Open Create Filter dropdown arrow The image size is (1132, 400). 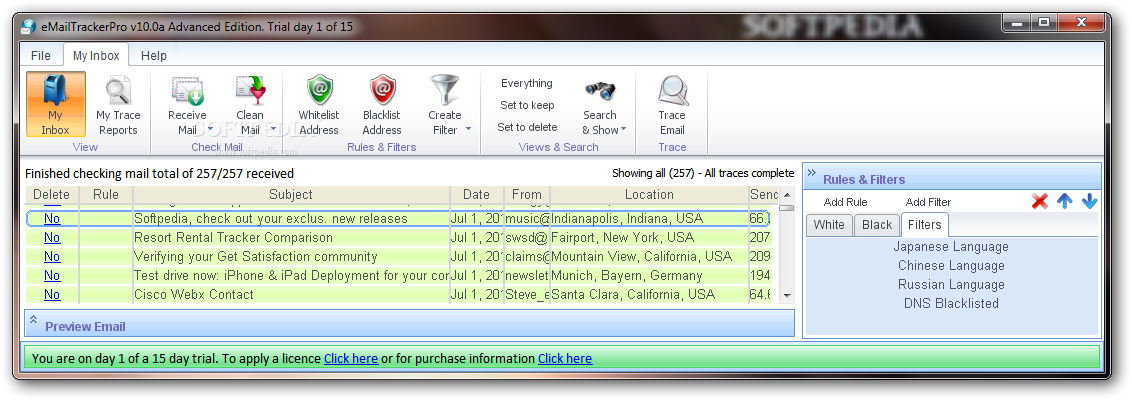click(468, 129)
